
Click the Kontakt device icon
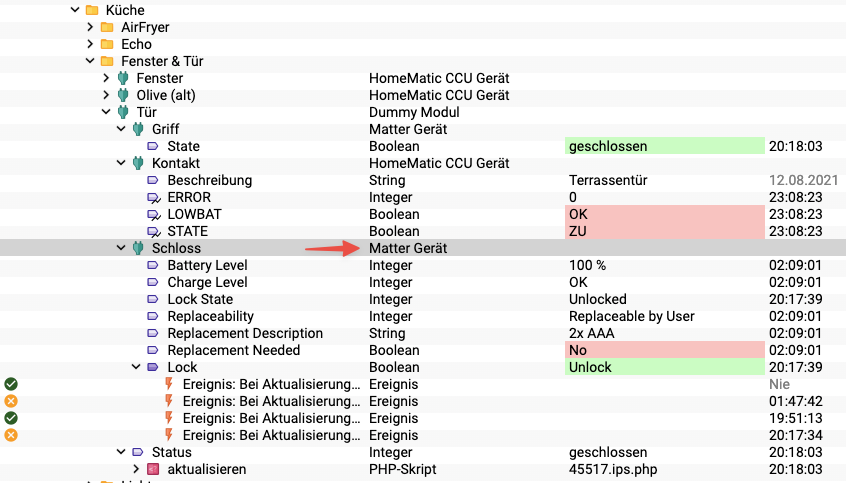[x=138, y=163]
